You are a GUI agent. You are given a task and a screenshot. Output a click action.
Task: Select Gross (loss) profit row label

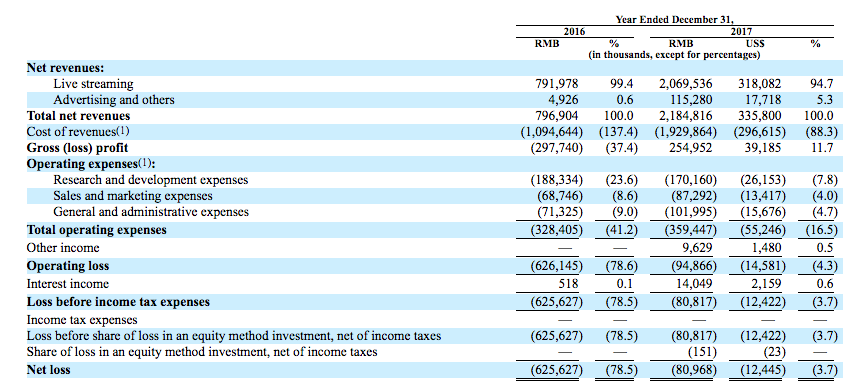click(77, 148)
